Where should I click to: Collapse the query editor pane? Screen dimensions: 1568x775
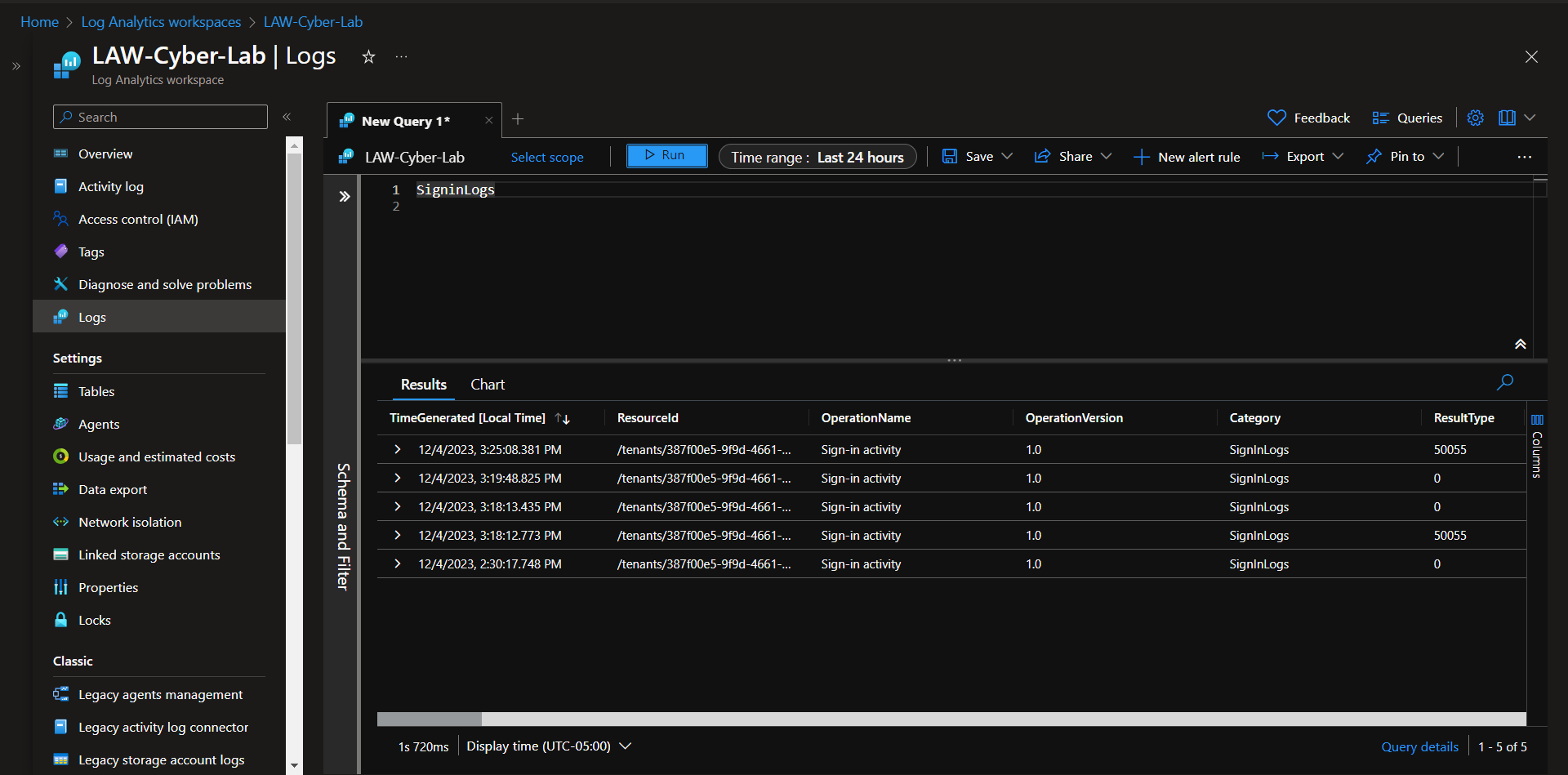pos(1521,344)
